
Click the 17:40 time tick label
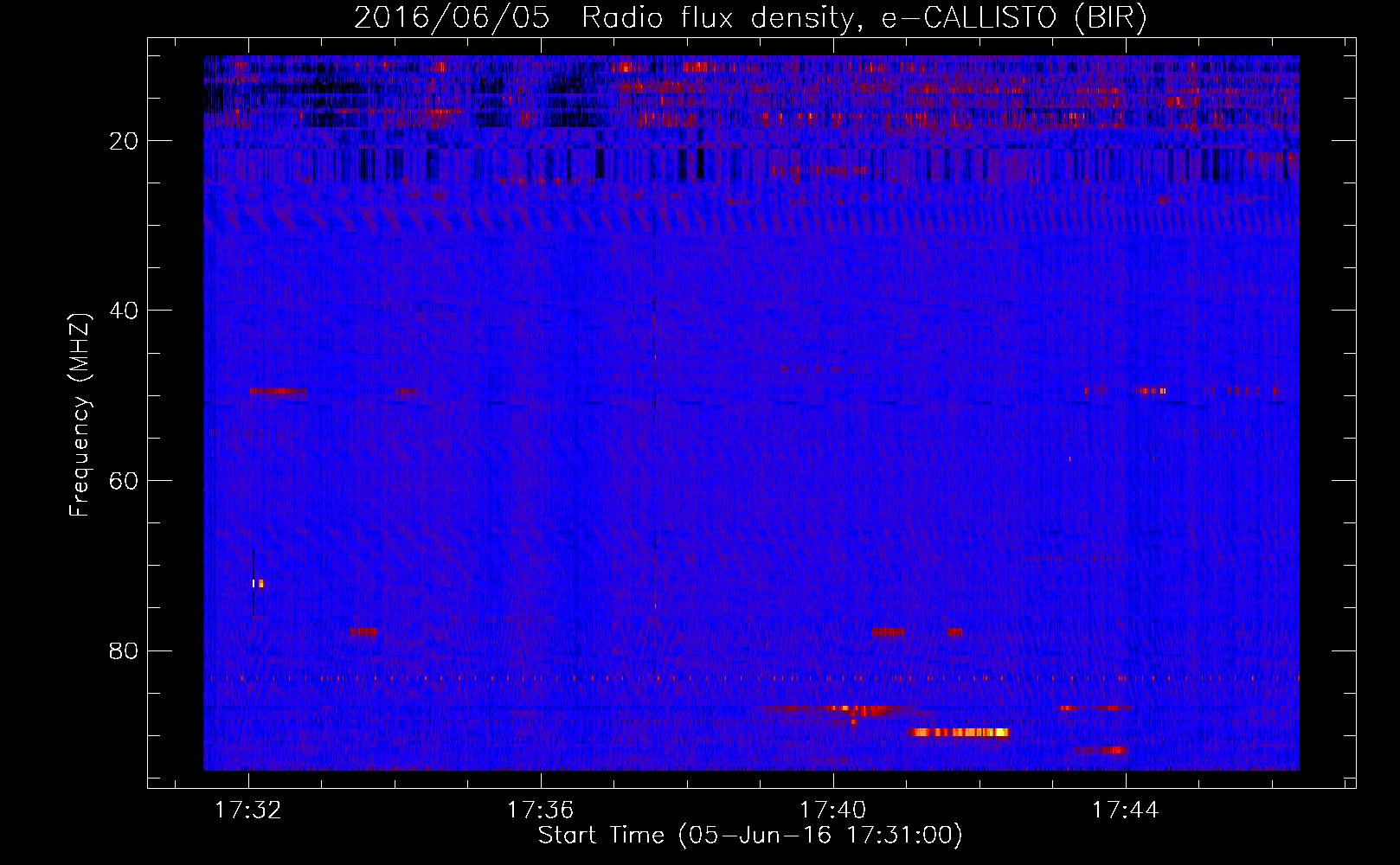tap(832, 811)
